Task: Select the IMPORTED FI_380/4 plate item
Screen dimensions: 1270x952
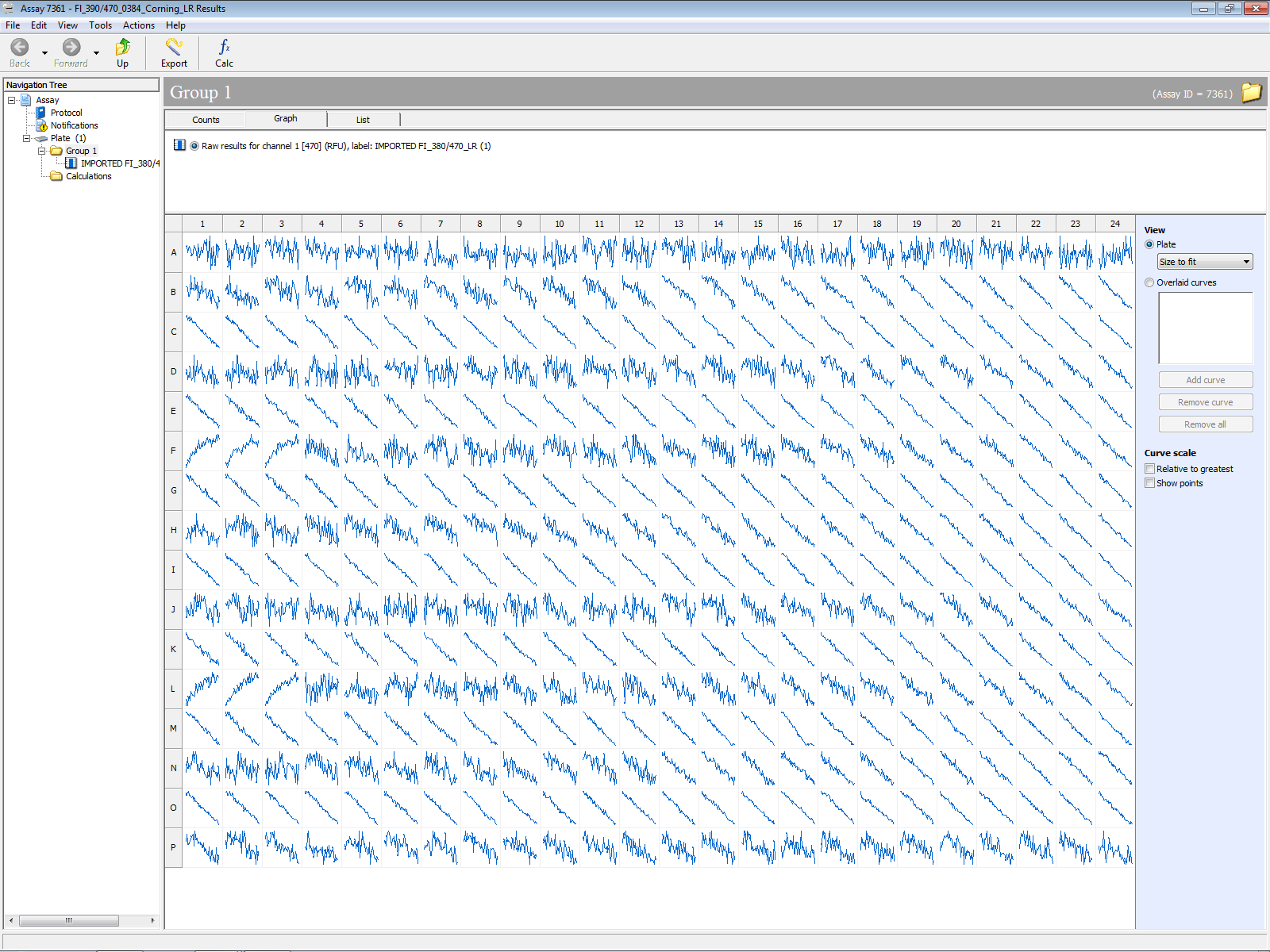Action: tap(119, 163)
